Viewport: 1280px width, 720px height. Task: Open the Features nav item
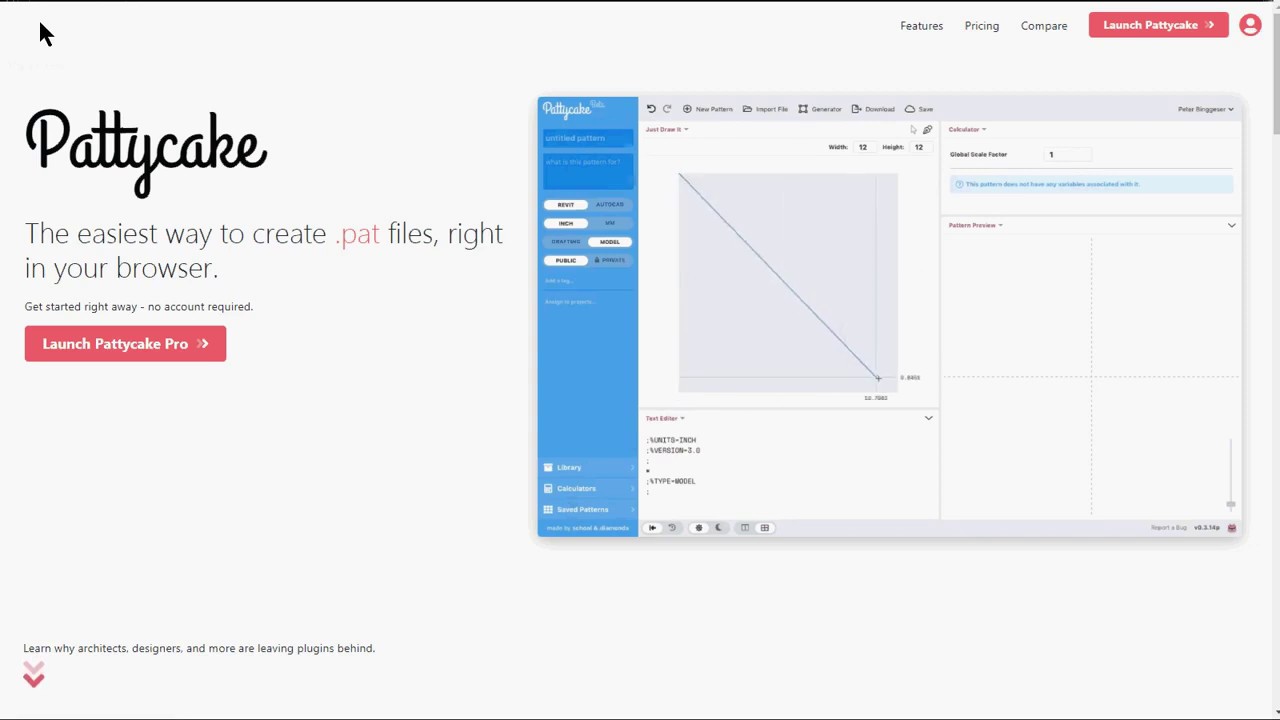921,26
